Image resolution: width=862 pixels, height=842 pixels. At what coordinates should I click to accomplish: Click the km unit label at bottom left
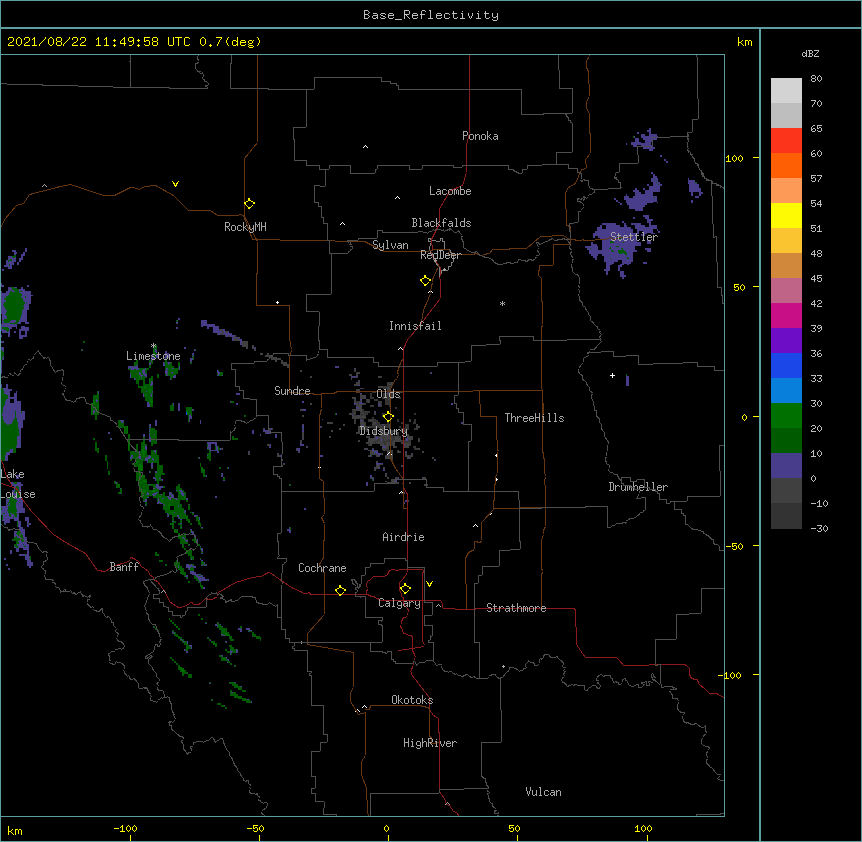coord(15,830)
